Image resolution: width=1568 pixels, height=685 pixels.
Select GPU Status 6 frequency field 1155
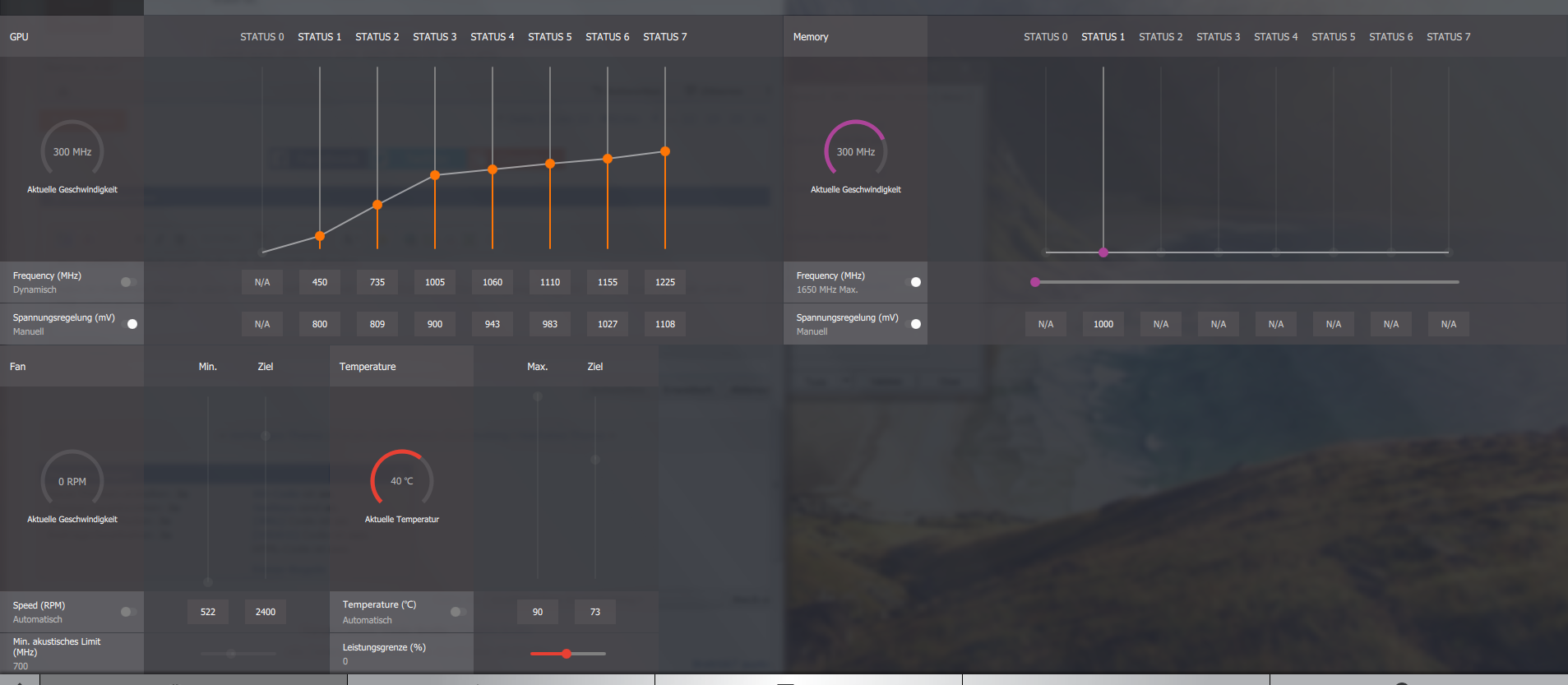click(608, 282)
